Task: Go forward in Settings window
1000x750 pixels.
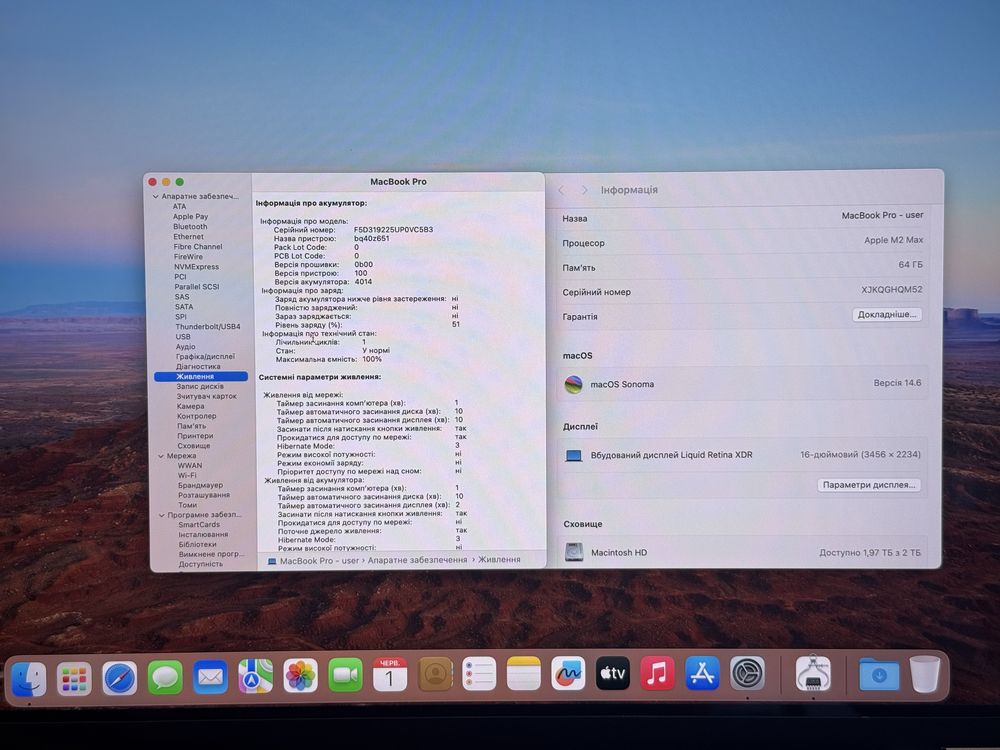Action: 584,190
